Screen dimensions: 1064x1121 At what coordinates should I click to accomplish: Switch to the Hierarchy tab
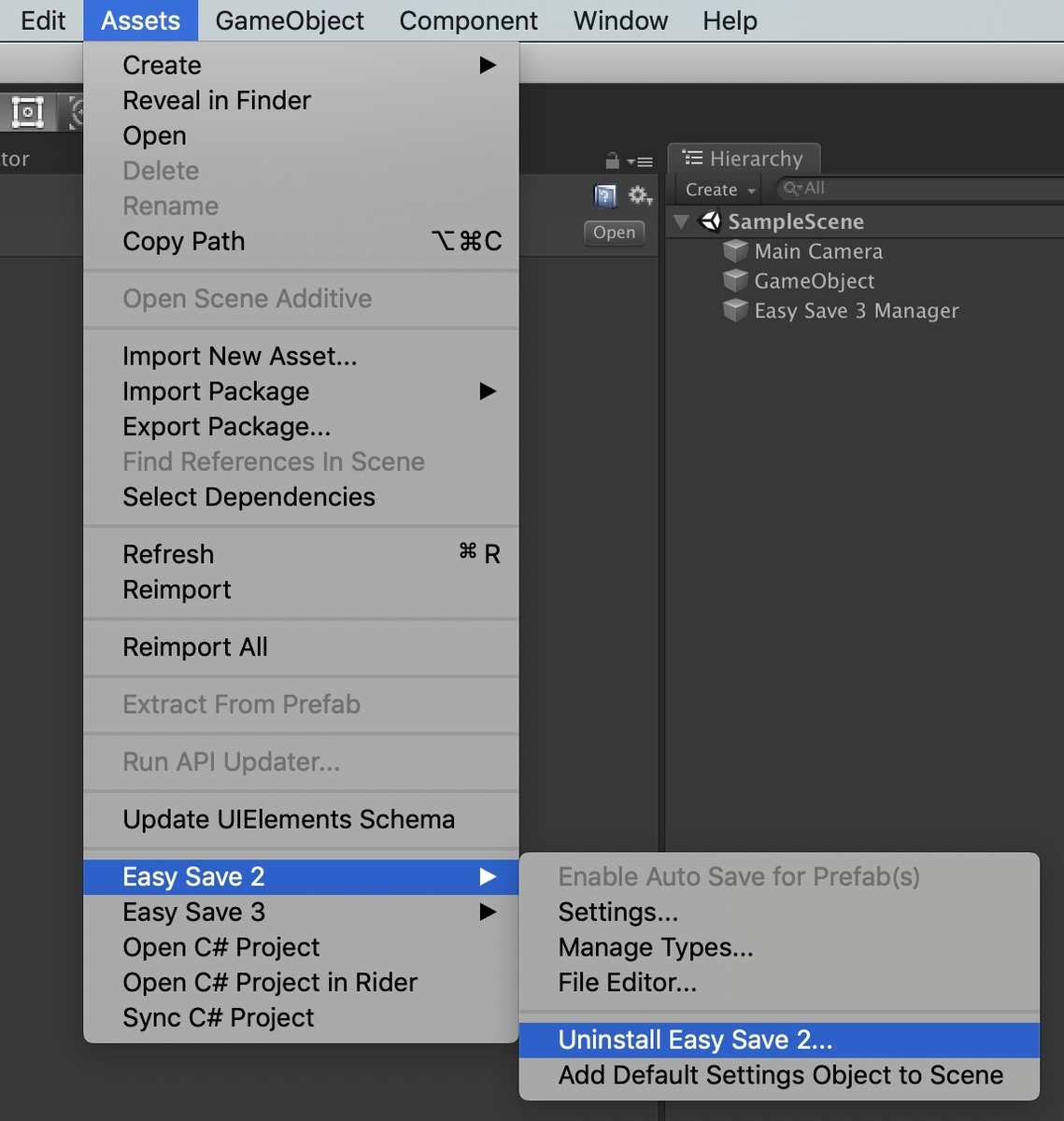pos(744,159)
